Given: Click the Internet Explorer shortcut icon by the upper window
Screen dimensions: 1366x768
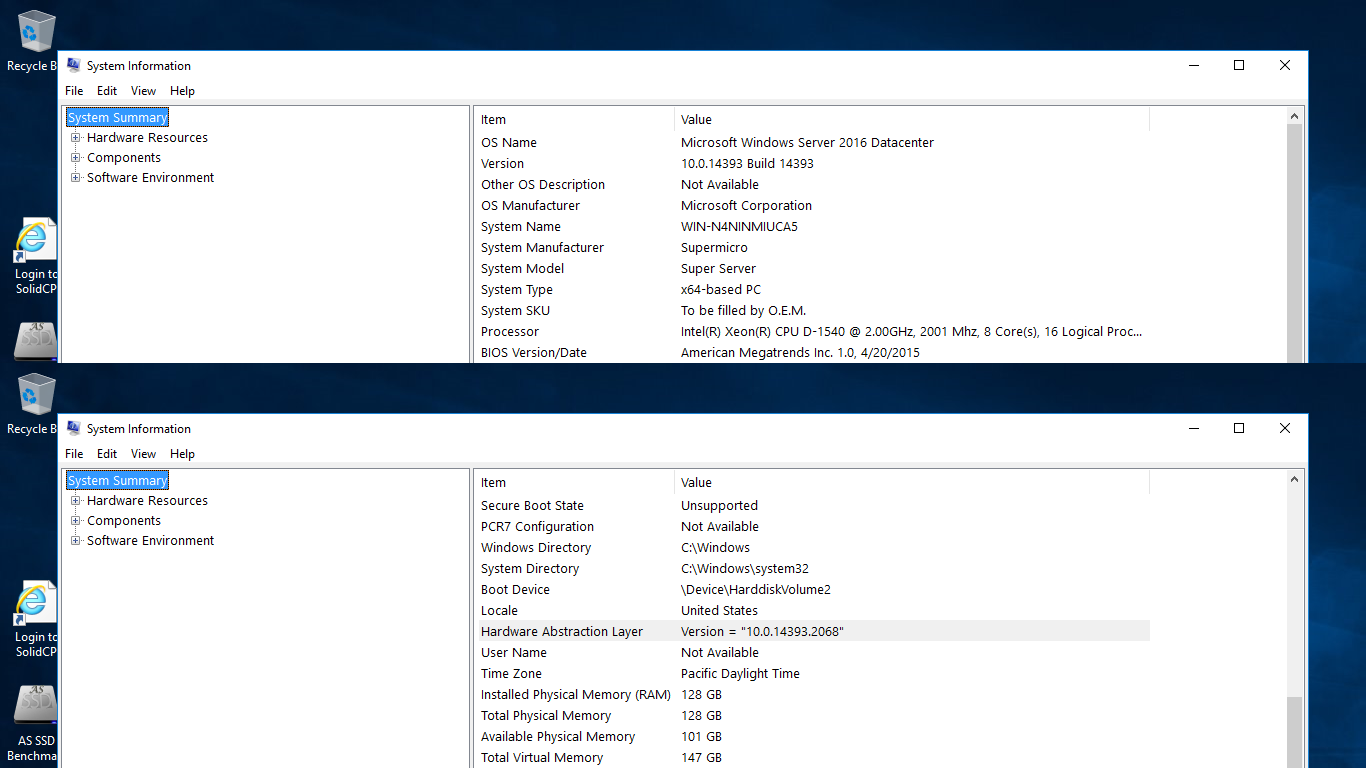Looking at the screenshot, I should point(34,241).
